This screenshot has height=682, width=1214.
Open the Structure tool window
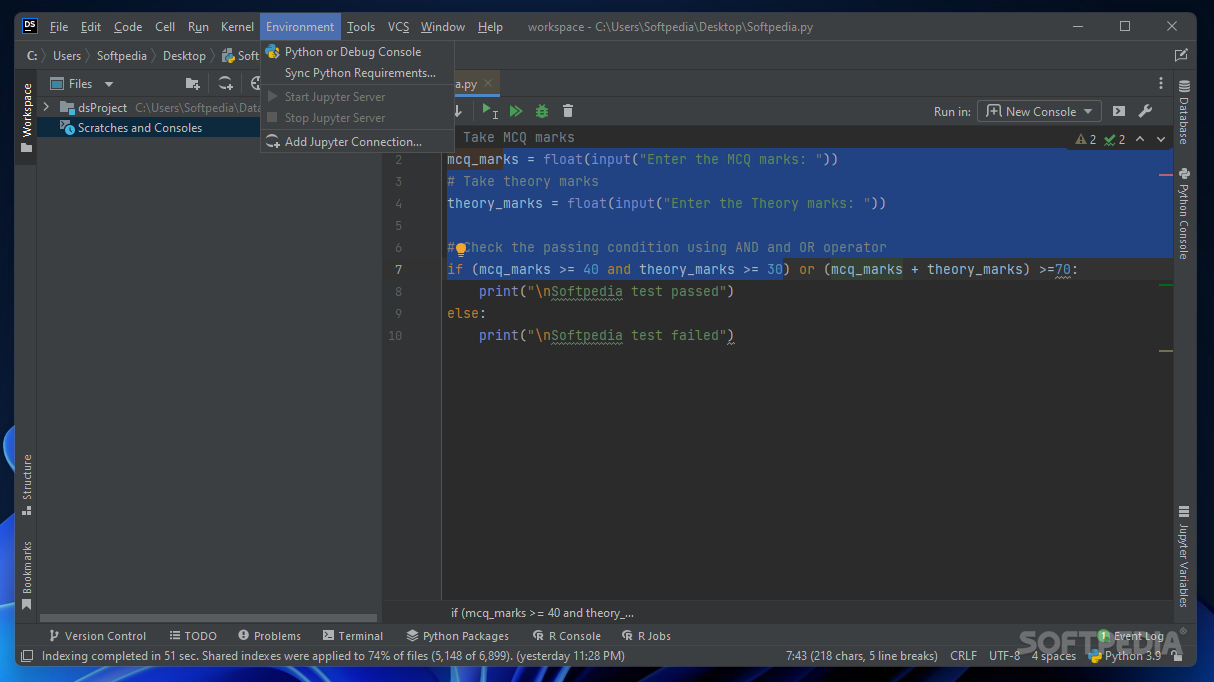(x=27, y=484)
